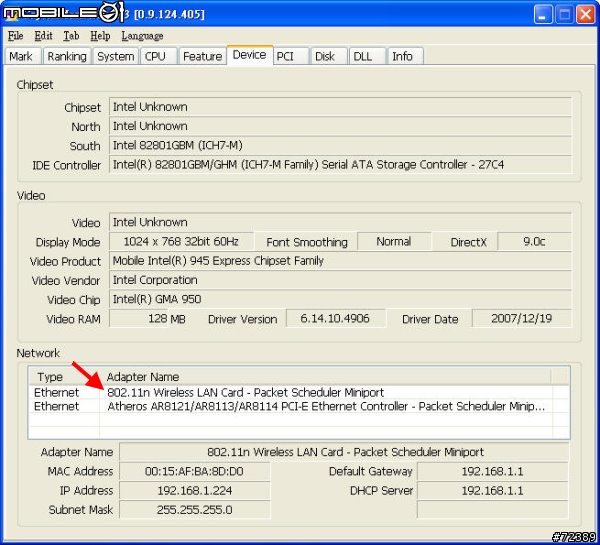Select the Atheros AR8121 Ethernet Controller row
This screenshot has height=545, width=600.
tap(299, 406)
